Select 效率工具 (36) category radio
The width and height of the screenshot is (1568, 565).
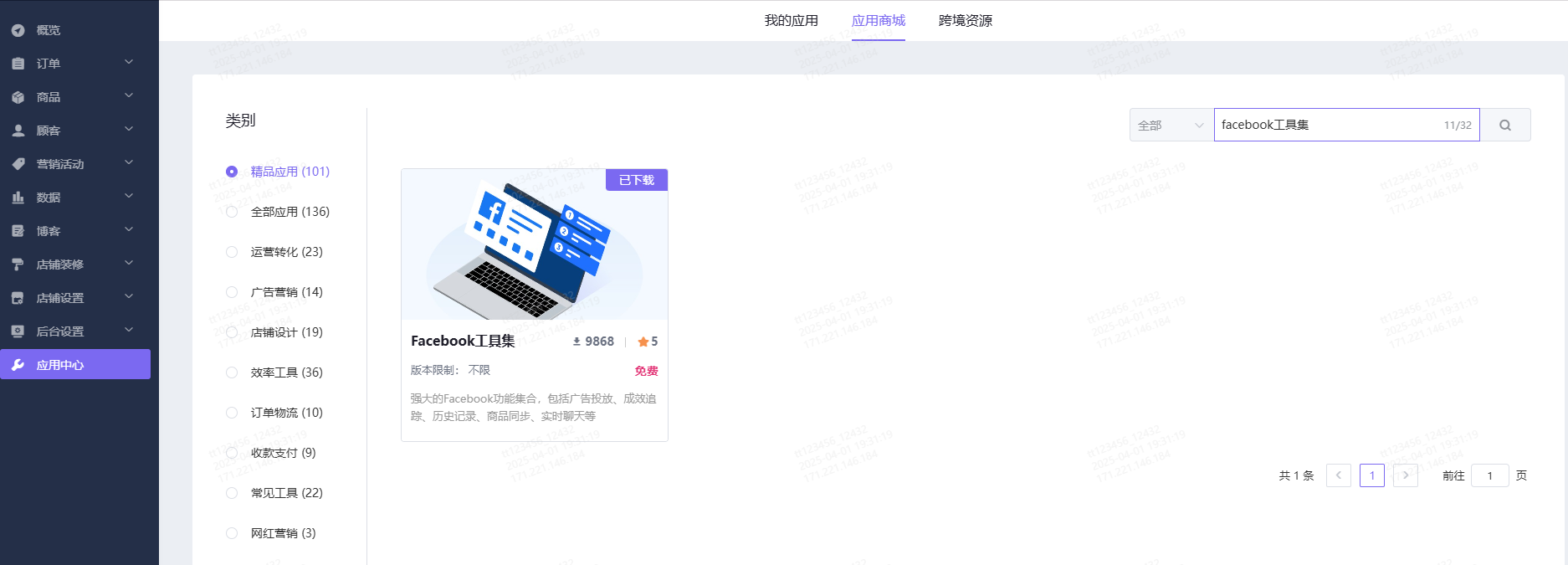tap(232, 372)
